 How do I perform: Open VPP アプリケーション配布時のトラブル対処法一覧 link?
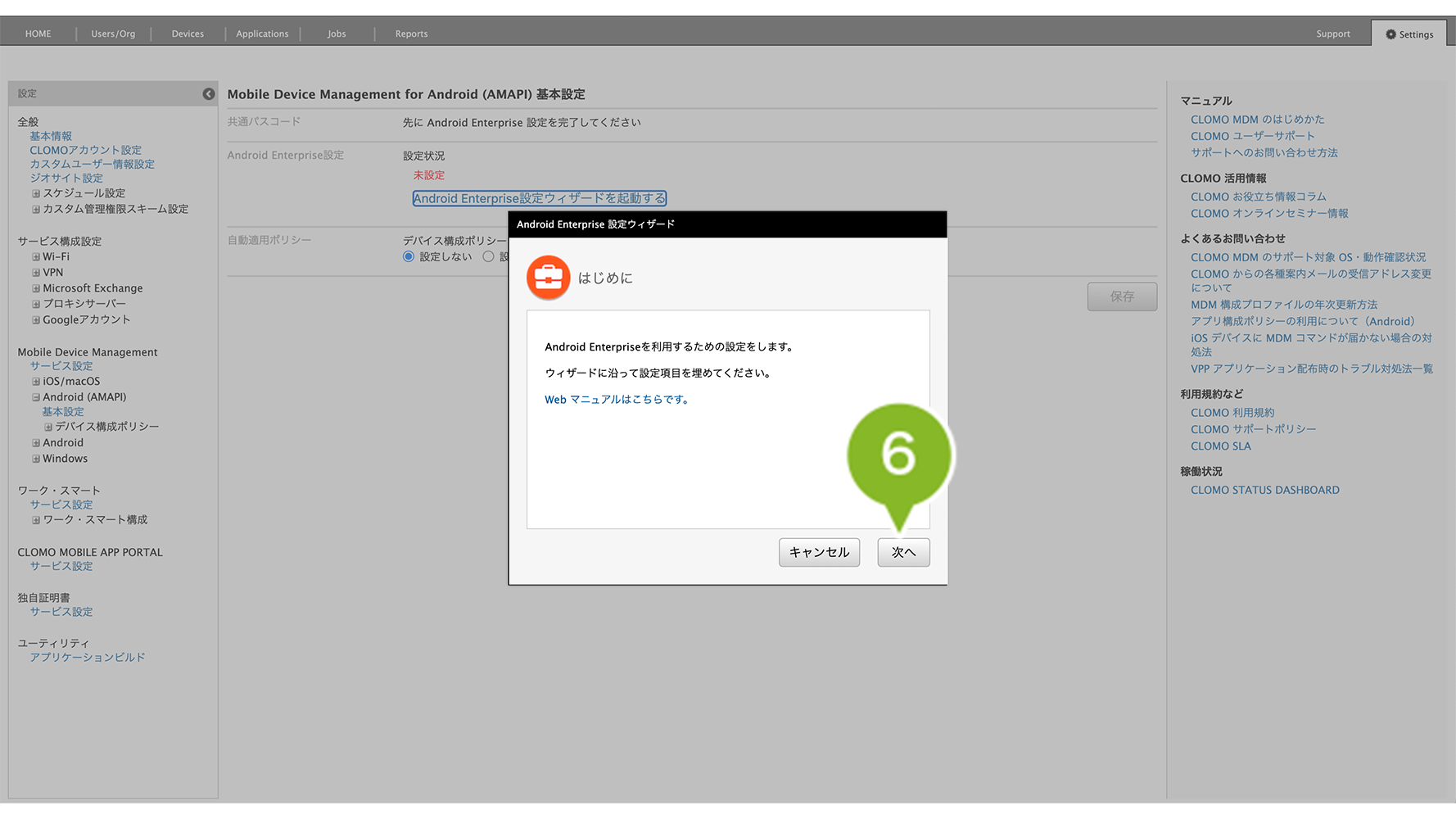click(x=1312, y=369)
